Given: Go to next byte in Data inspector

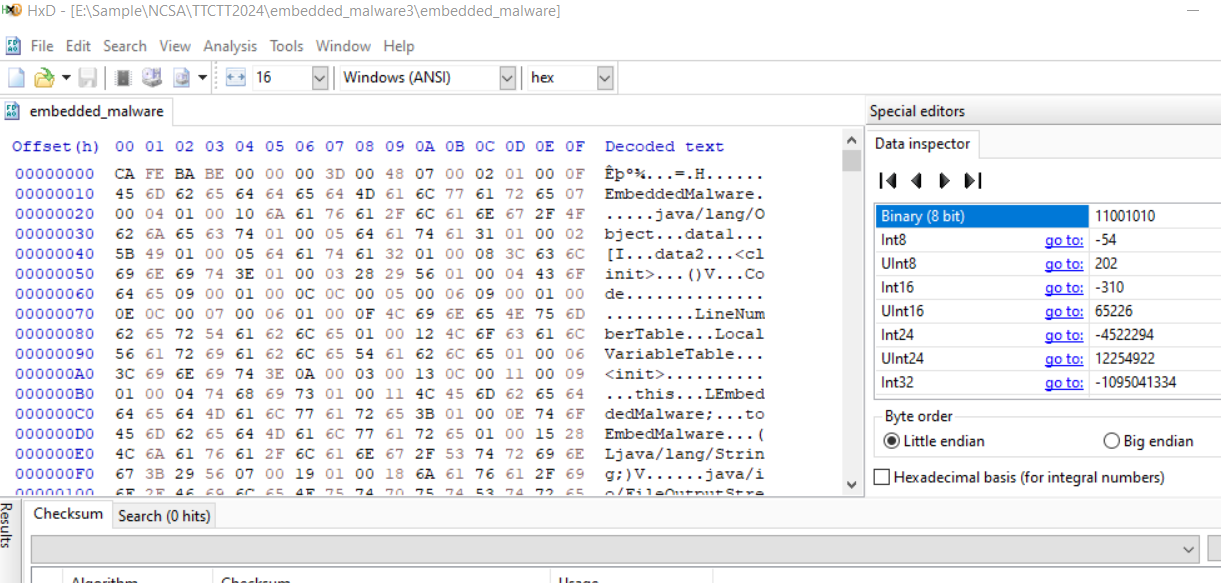Looking at the screenshot, I should tap(944, 181).
